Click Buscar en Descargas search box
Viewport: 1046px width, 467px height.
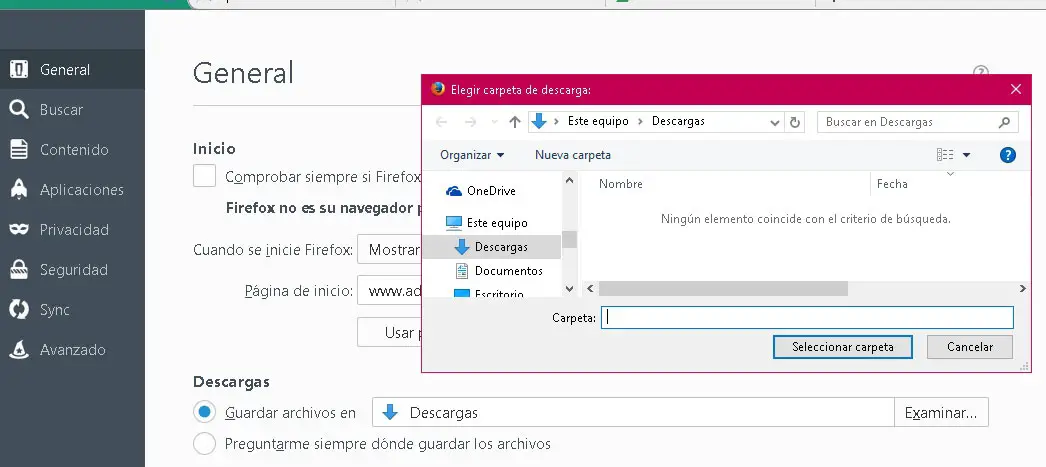tap(918, 122)
